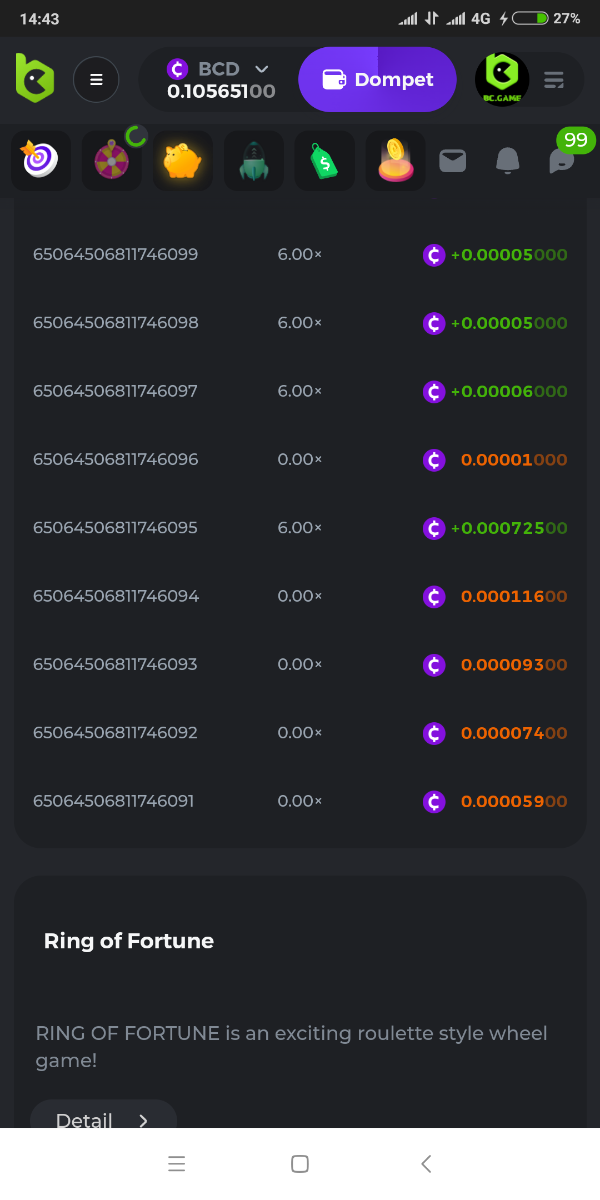Image resolution: width=600 pixels, height=1200 pixels.
Task: Open the gold coin reward icon
Action: coord(395,161)
